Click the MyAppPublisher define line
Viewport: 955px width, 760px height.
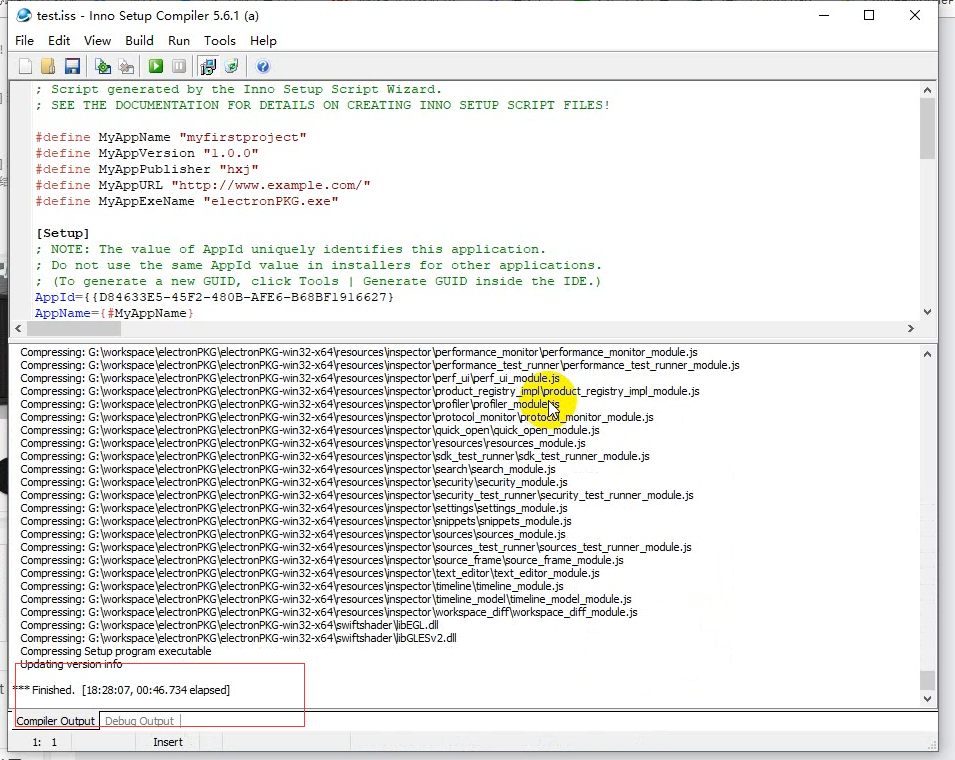147,169
